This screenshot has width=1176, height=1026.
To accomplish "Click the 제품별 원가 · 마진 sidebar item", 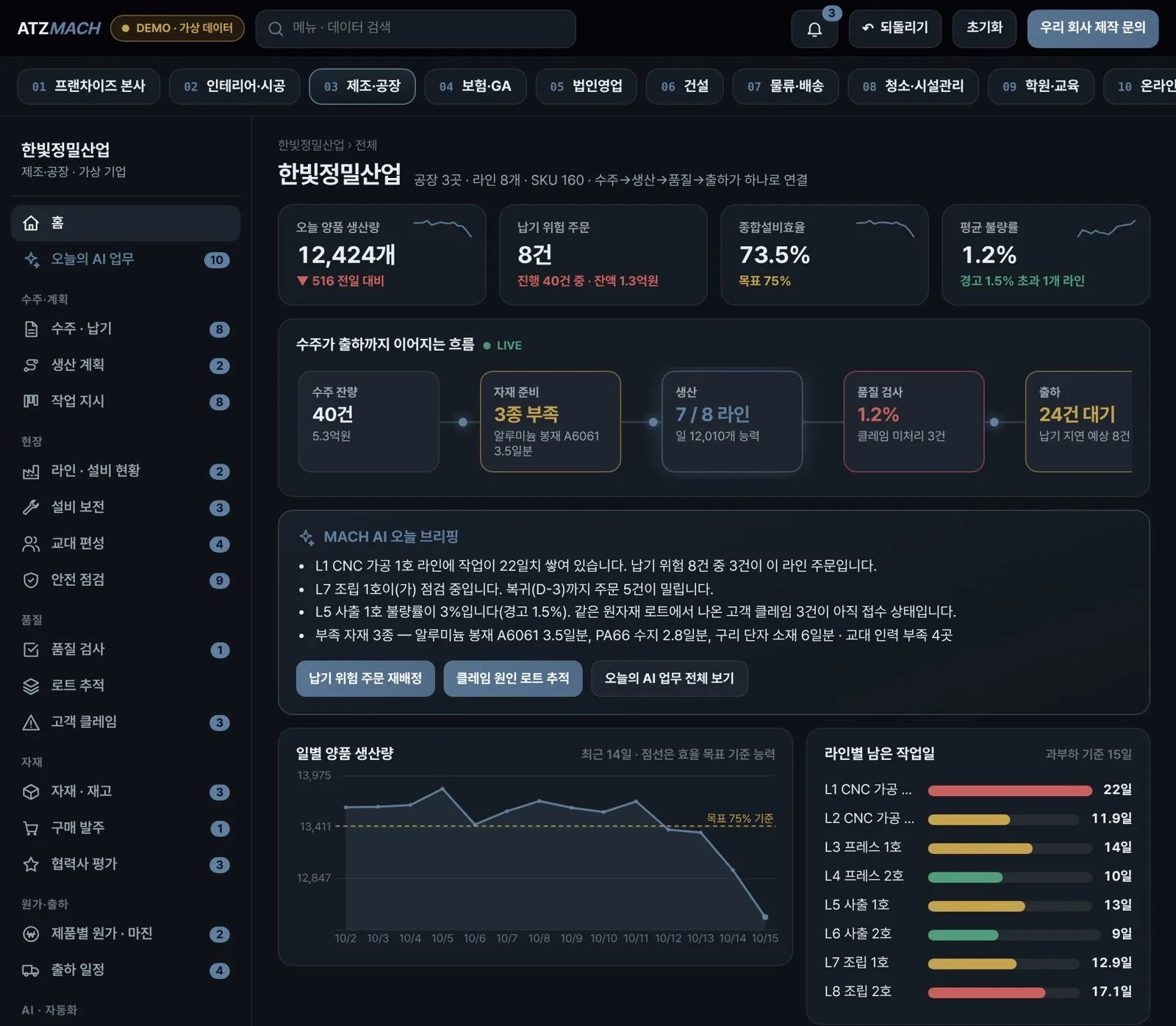I will click(126, 934).
